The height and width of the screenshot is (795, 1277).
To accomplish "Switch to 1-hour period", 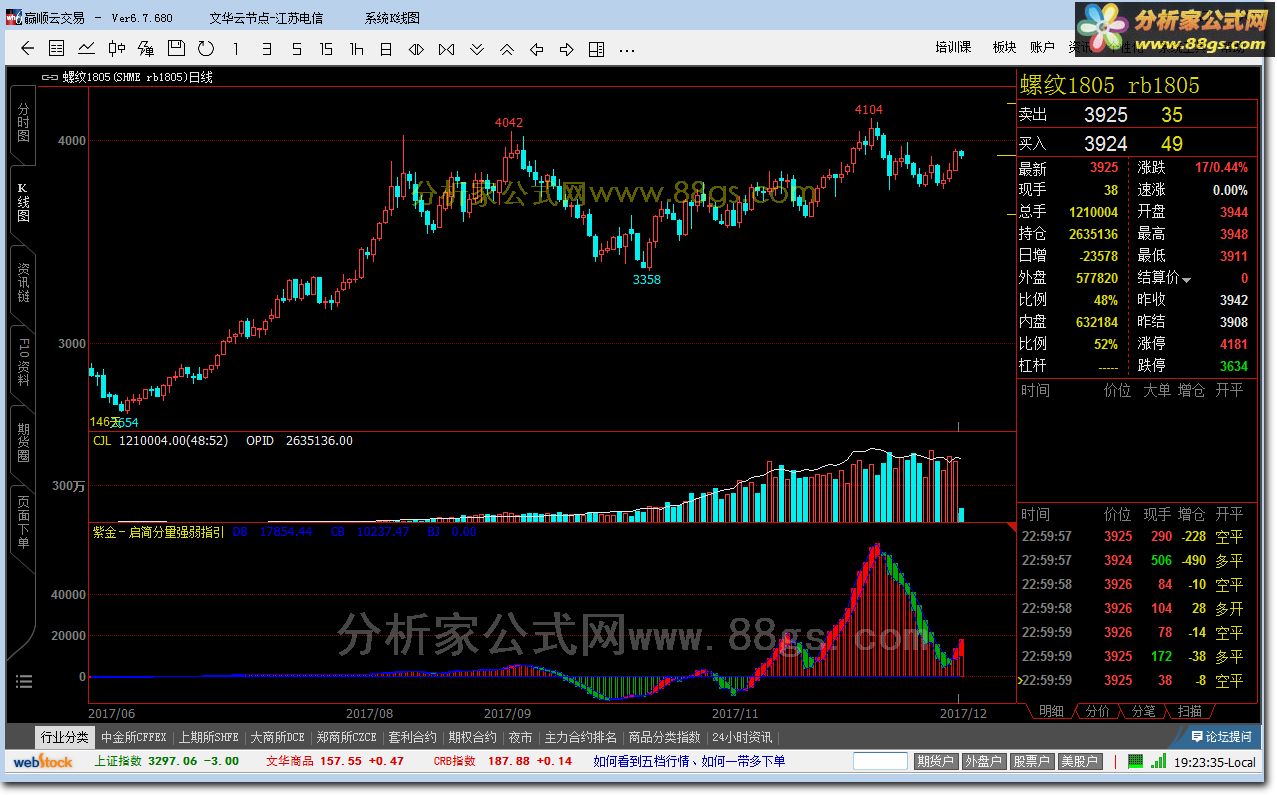I will click(356, 48).
